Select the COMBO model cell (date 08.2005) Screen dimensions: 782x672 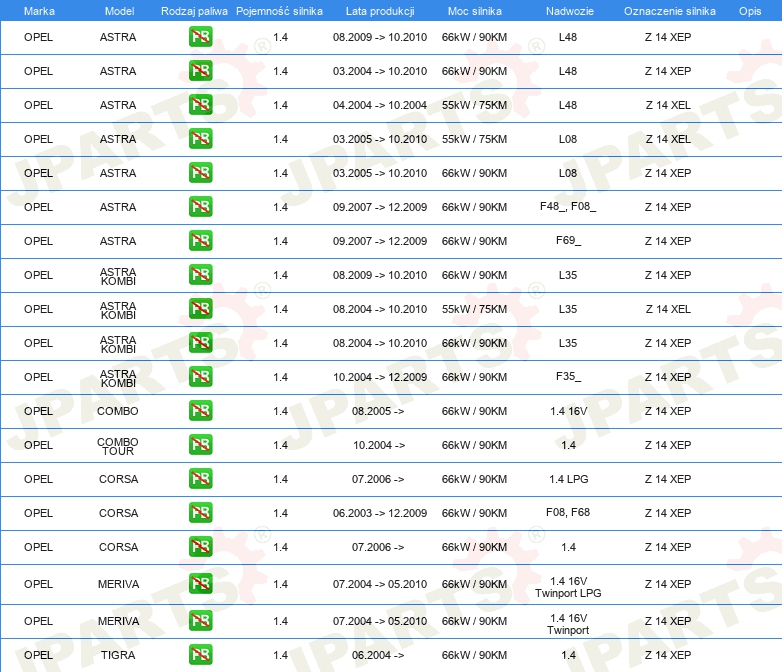[118, 411]
